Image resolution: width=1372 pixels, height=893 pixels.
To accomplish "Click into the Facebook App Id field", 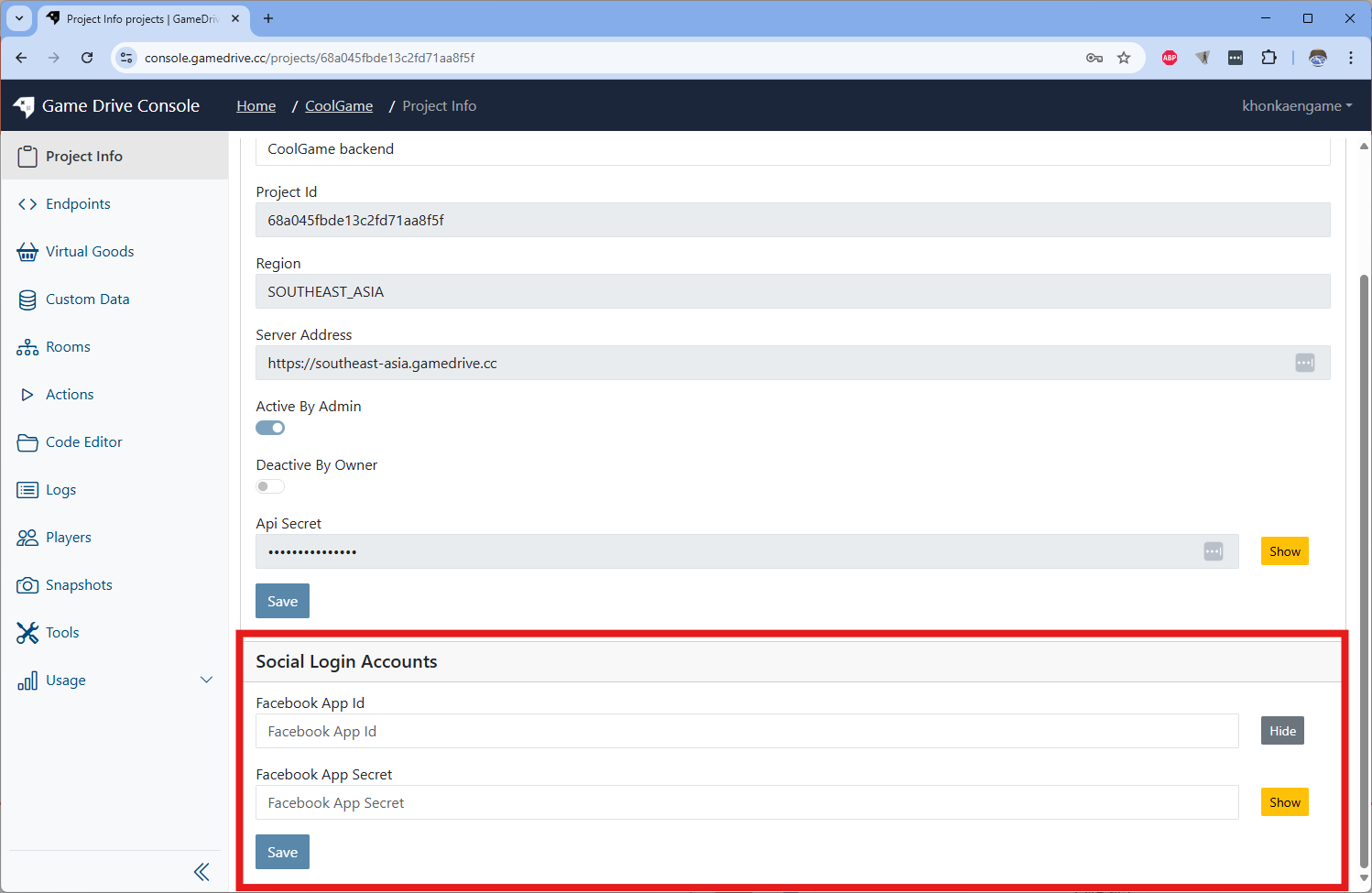I will coord(746,731).
